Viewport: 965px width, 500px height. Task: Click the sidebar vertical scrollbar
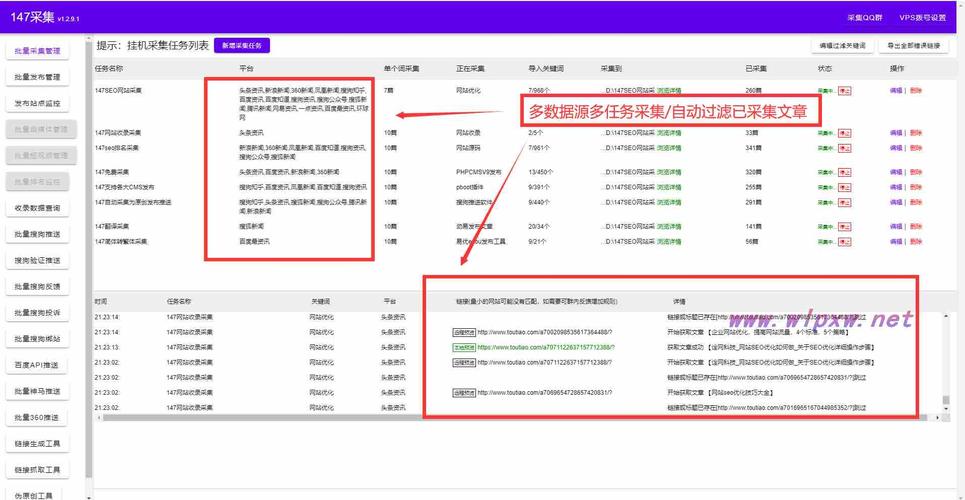tap(89, 259)
